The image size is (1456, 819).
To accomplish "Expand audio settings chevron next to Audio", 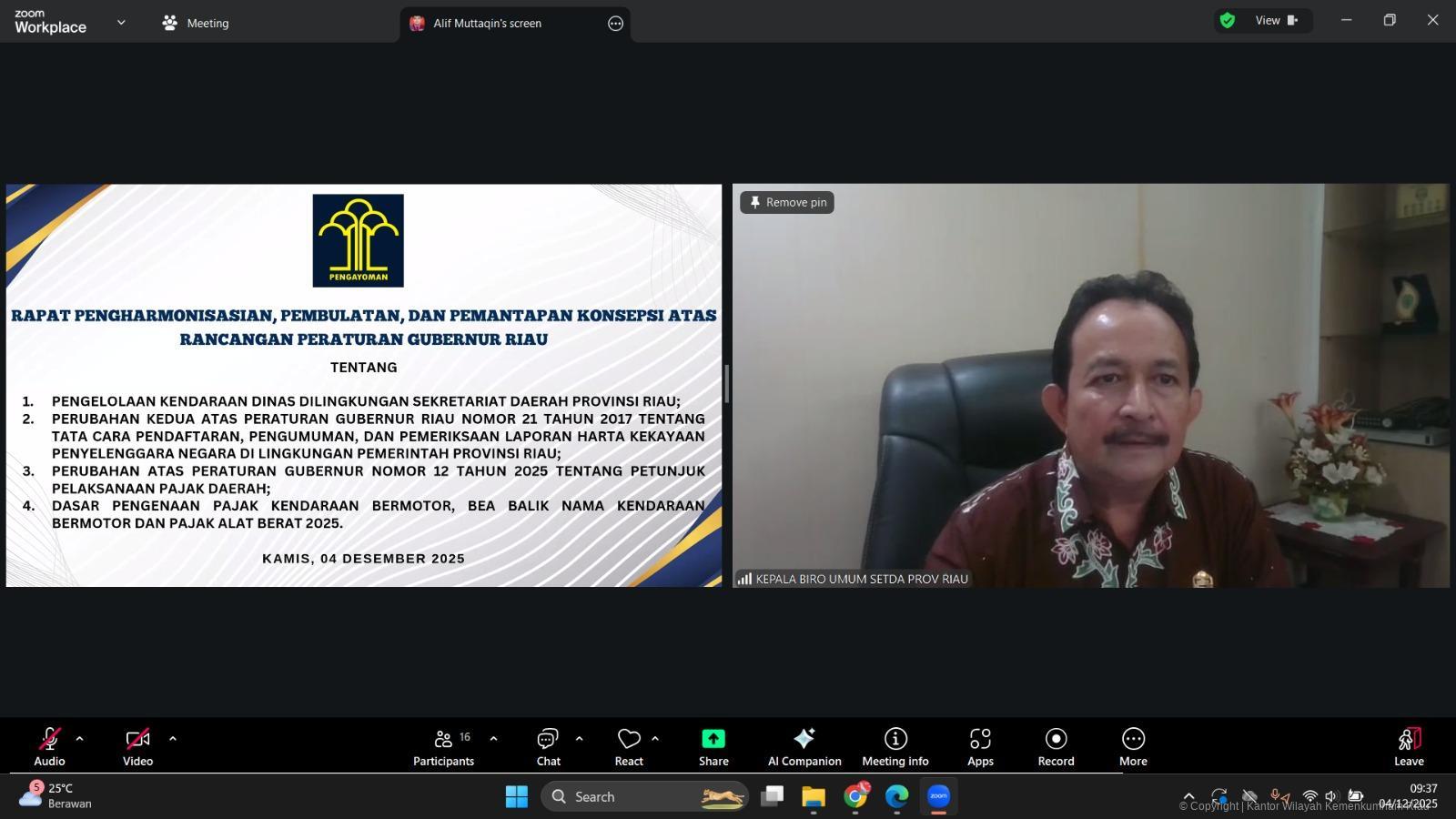I will [80, 738].
